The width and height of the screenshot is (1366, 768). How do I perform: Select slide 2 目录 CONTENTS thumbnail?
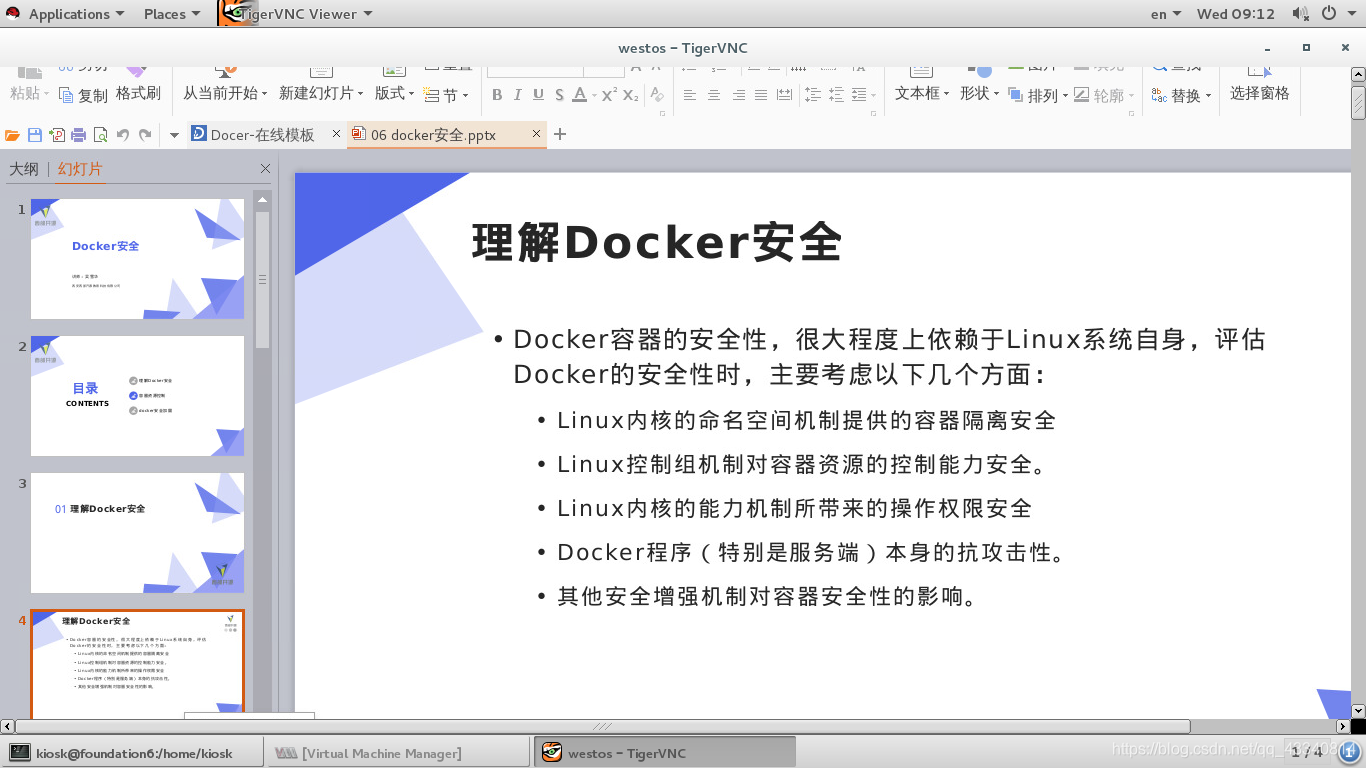click(x=137, y=395)
